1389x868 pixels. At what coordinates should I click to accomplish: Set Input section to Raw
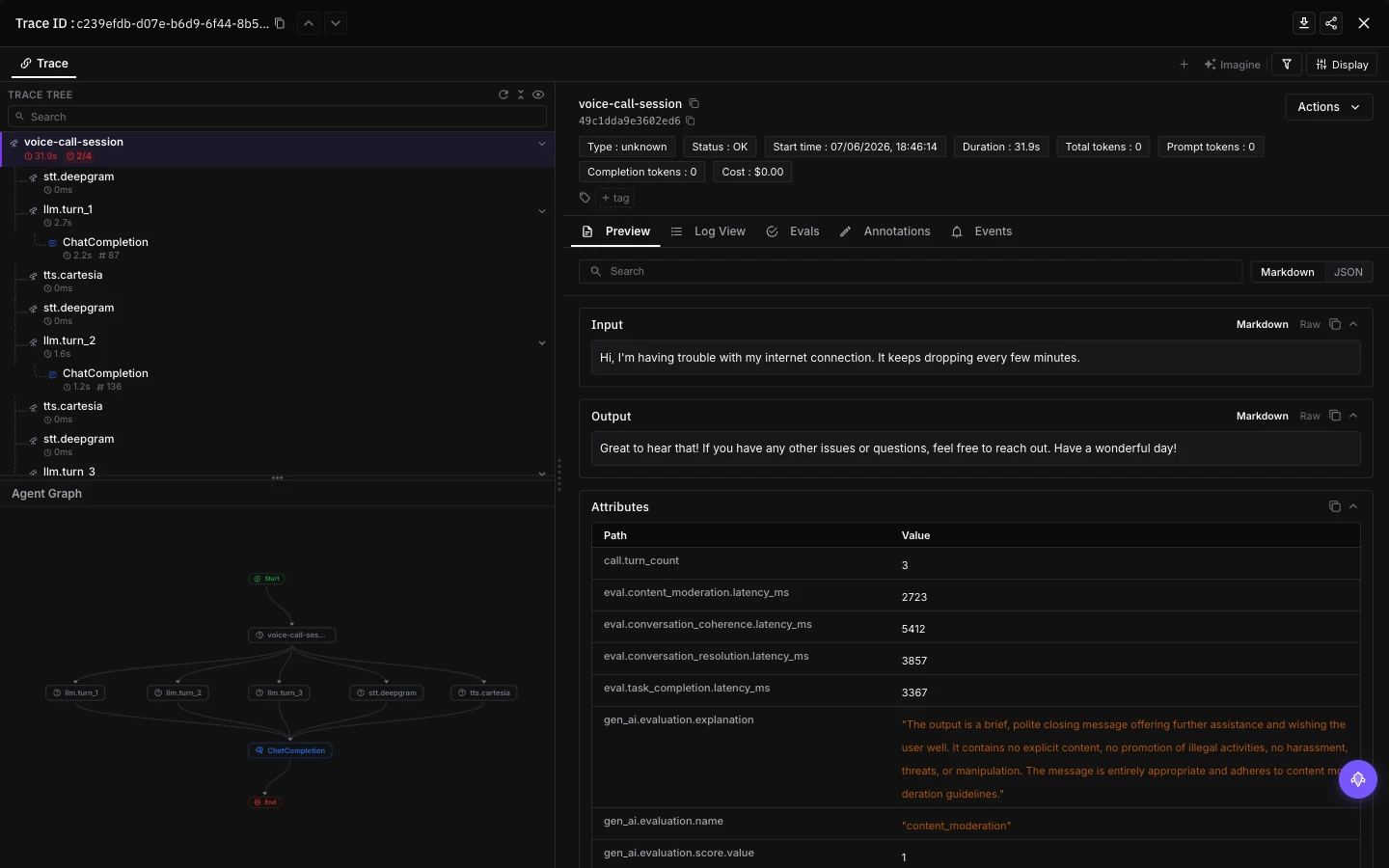pyautogui.click(x=1310, y=325)
